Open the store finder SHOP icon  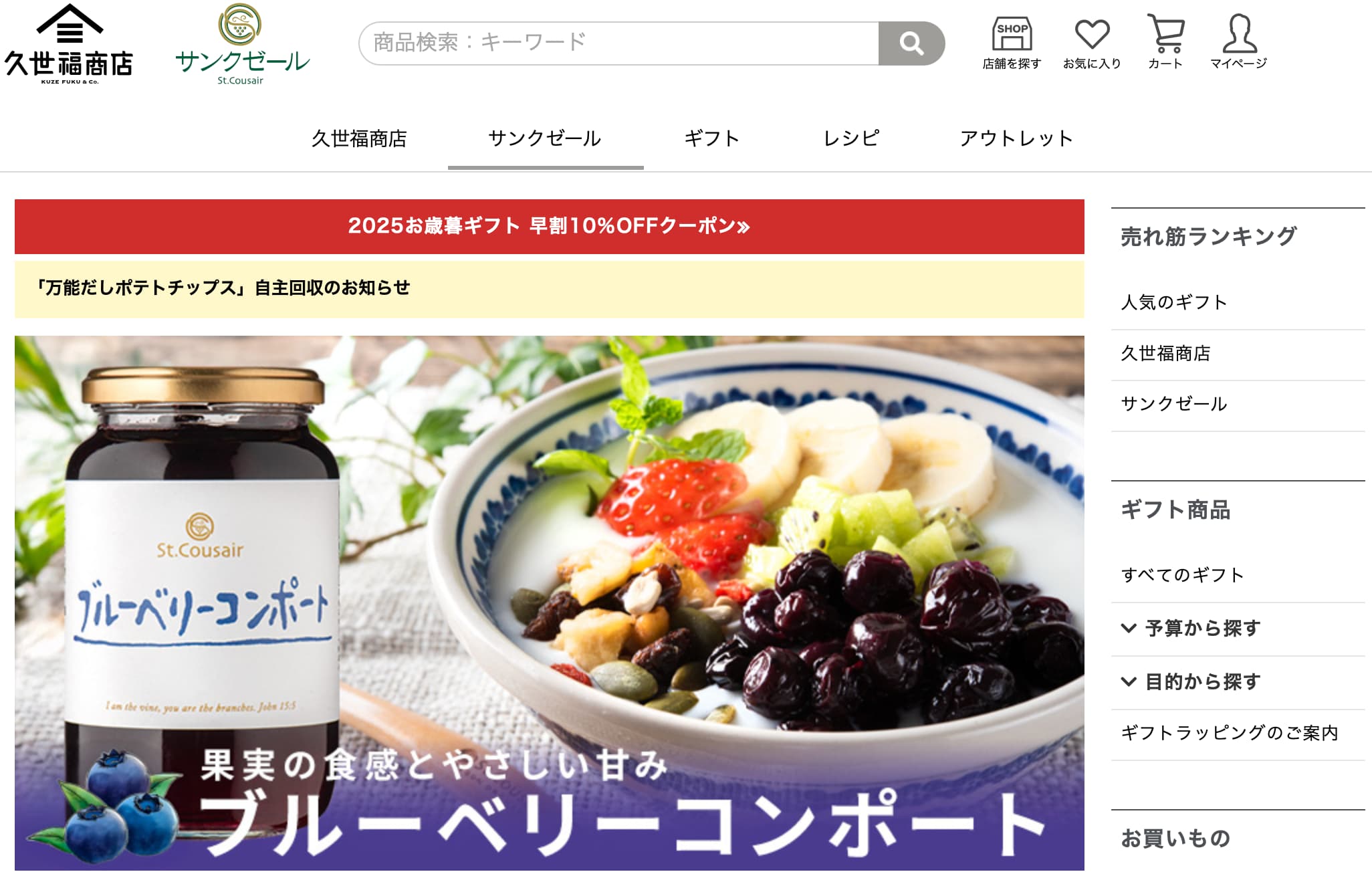pyautogui.click(x=1012, y=43)
